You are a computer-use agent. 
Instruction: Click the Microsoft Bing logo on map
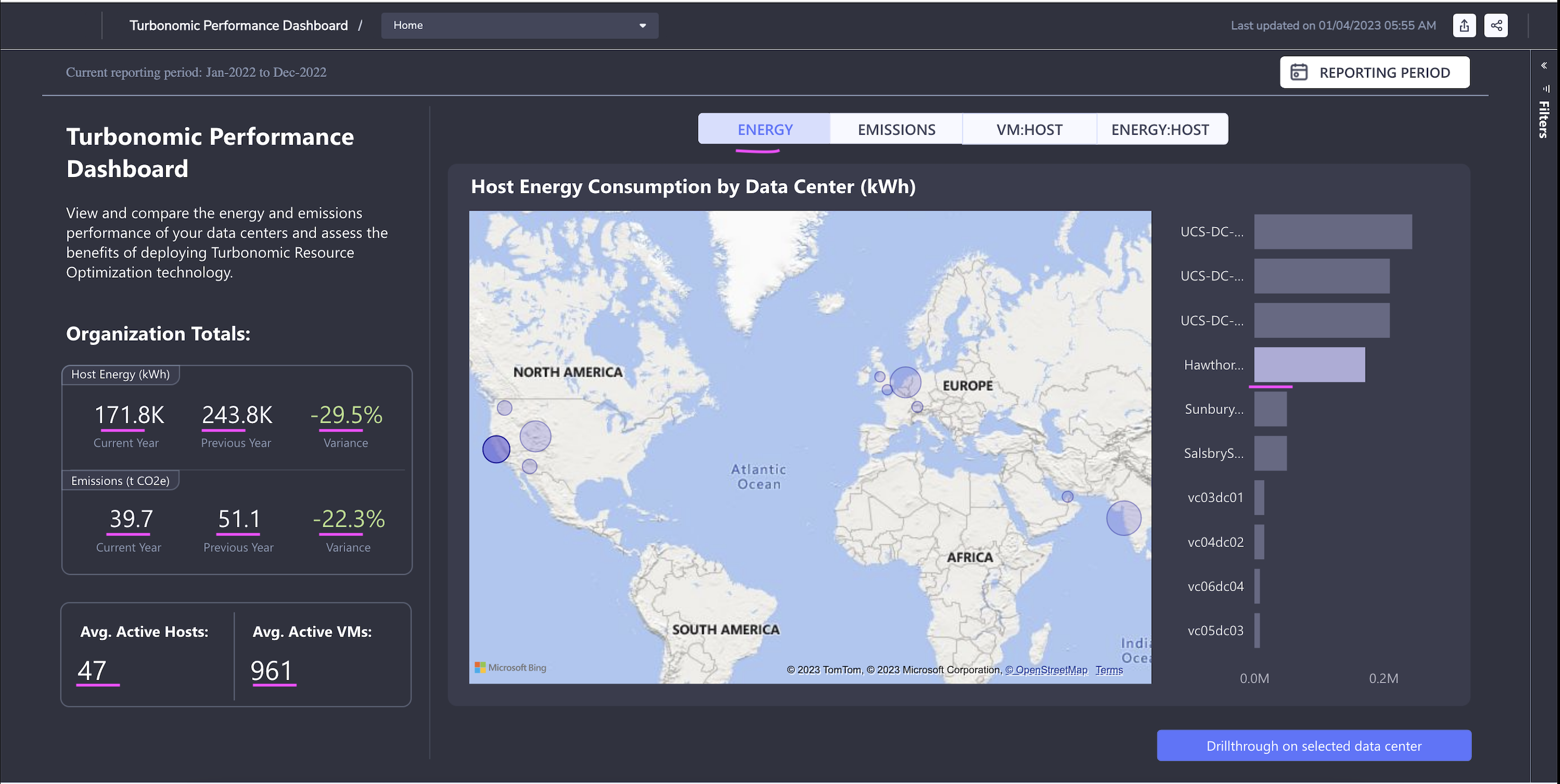pos(511,667)
